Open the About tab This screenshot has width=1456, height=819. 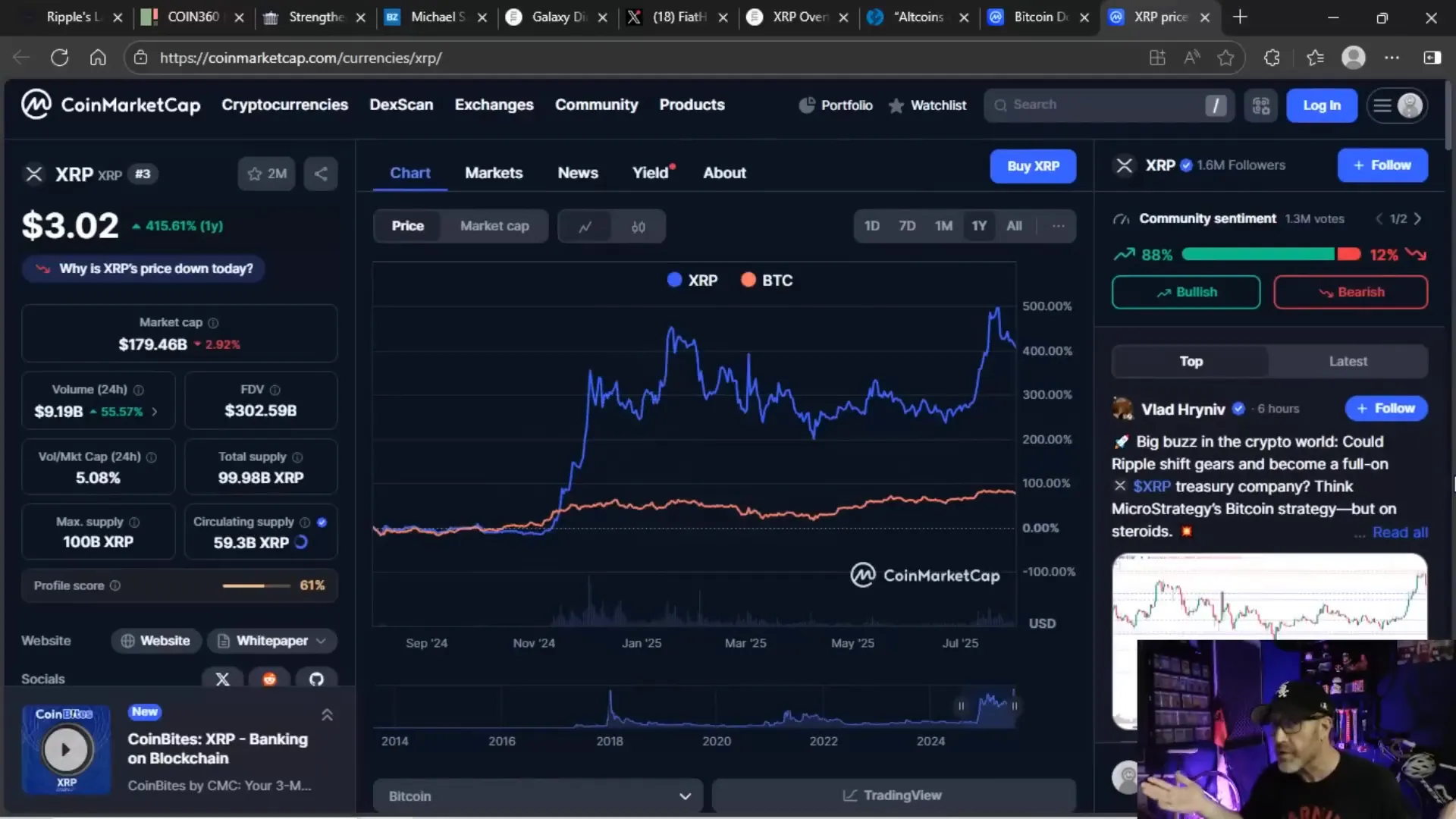pos(724,173)
